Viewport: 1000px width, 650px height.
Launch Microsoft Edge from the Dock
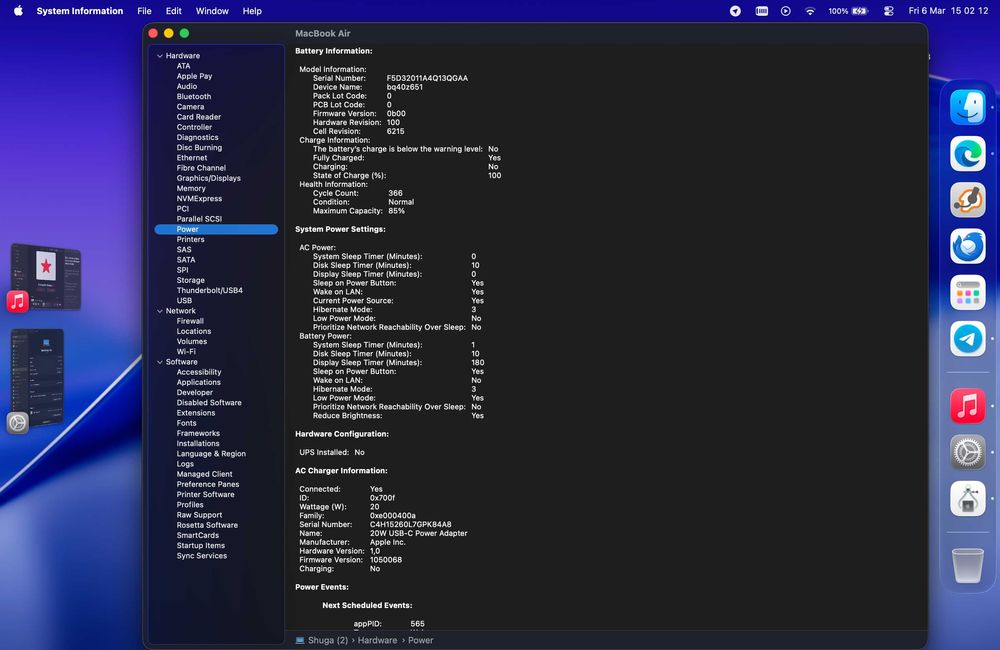967,153
